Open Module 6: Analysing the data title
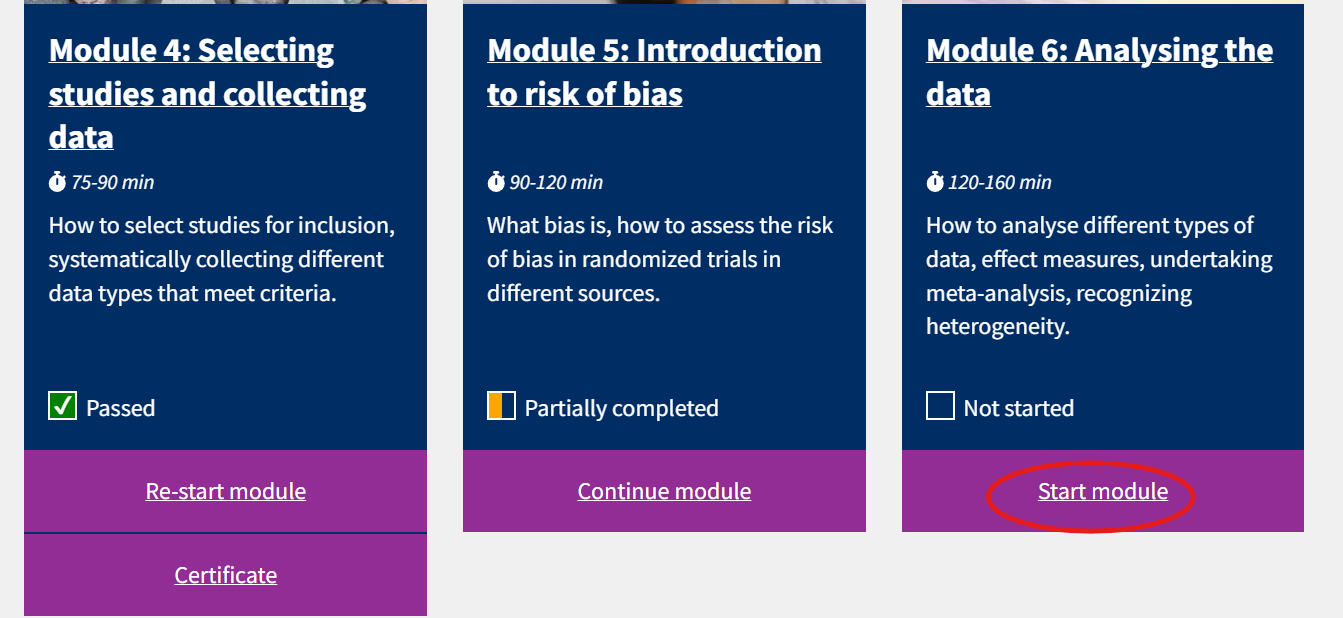 point(1100,72)
